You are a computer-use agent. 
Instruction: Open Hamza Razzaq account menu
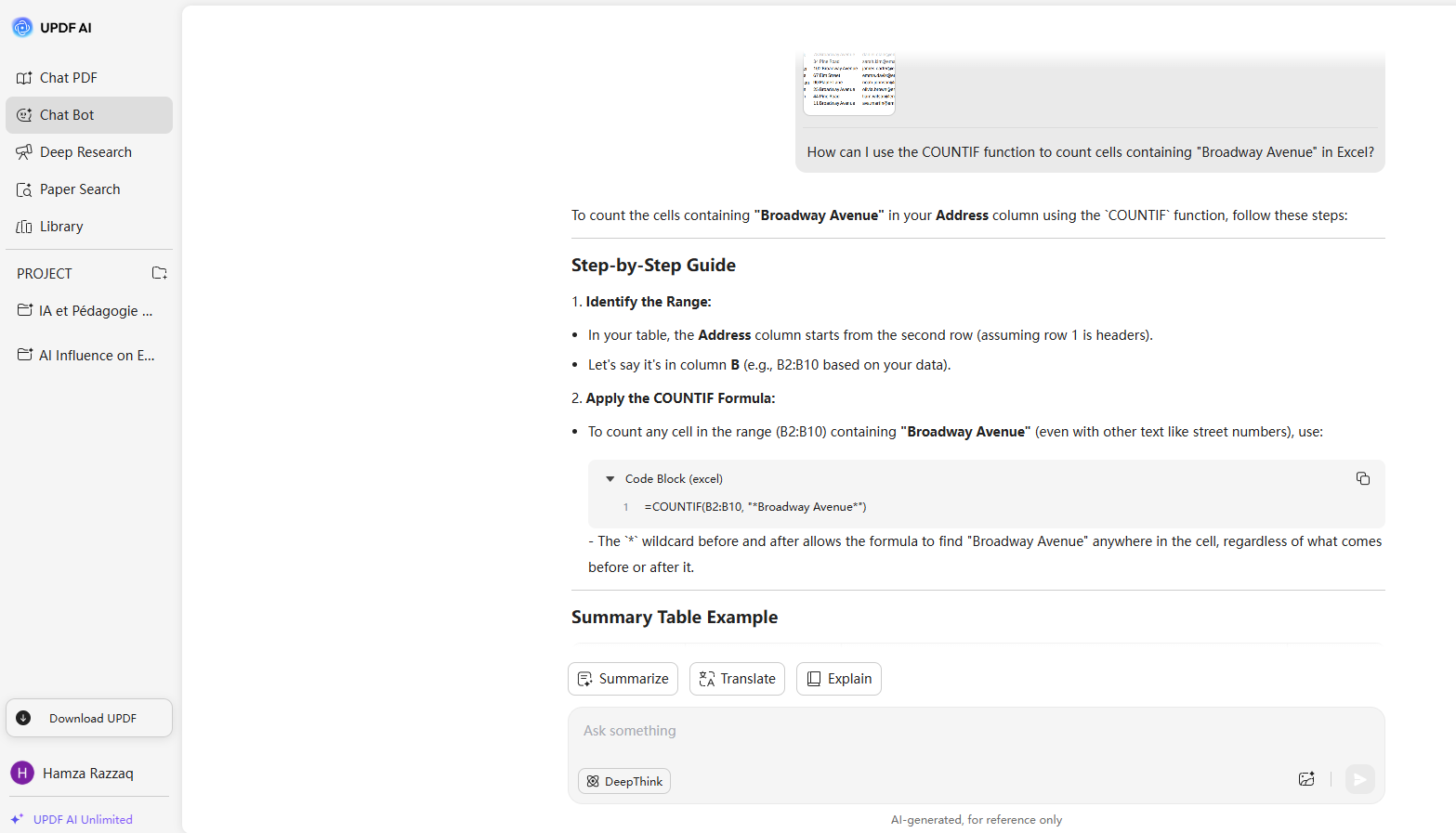(89, 773)
